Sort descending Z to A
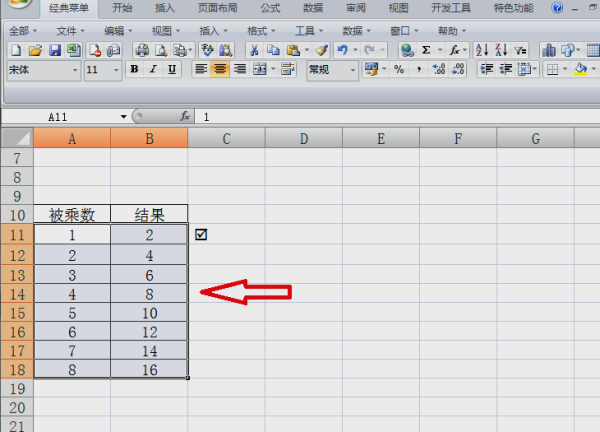The image size is (600, 432). point(501,50)
